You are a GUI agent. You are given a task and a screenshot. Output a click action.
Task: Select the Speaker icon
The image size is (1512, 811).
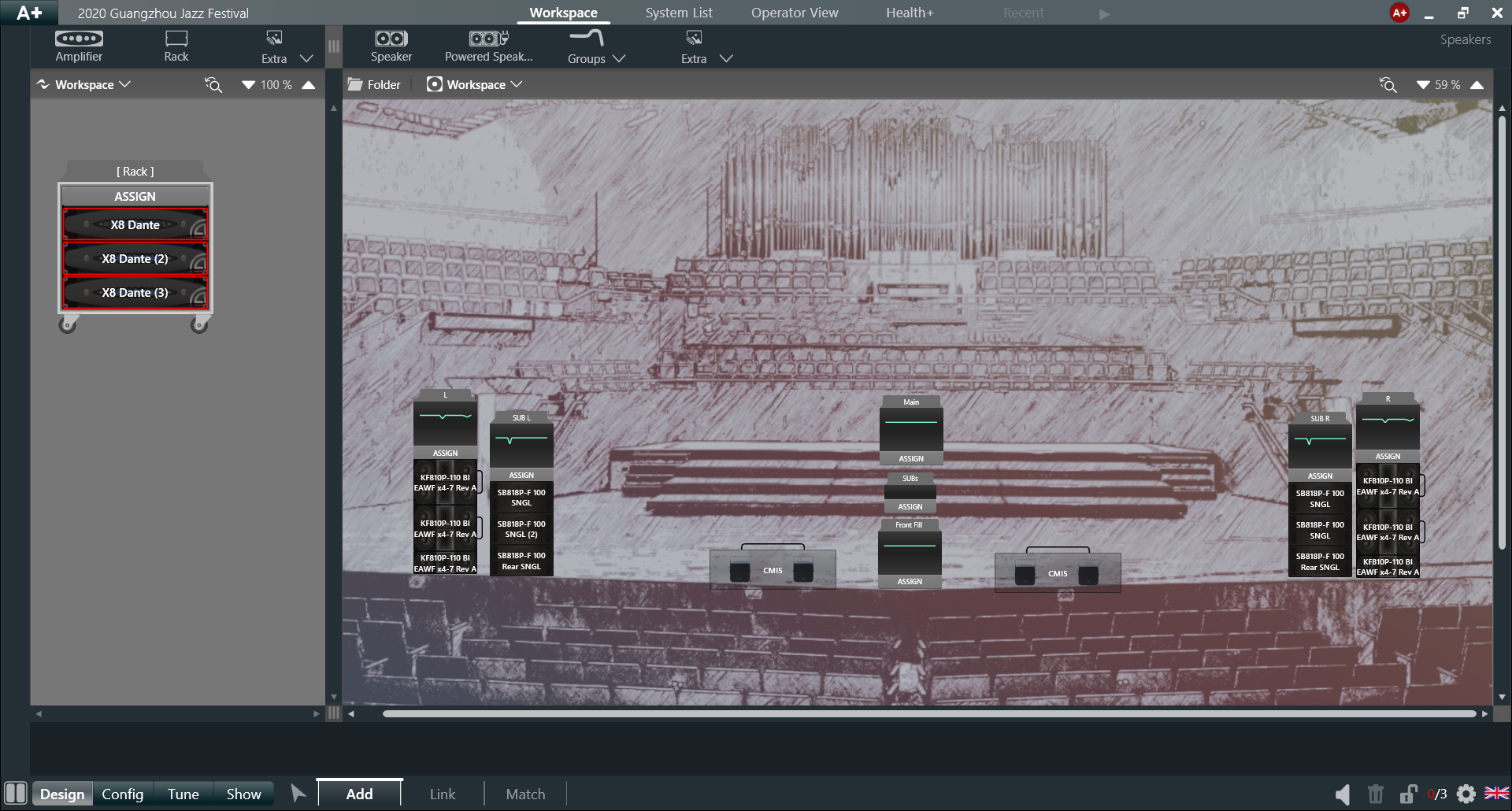point(391,39)
